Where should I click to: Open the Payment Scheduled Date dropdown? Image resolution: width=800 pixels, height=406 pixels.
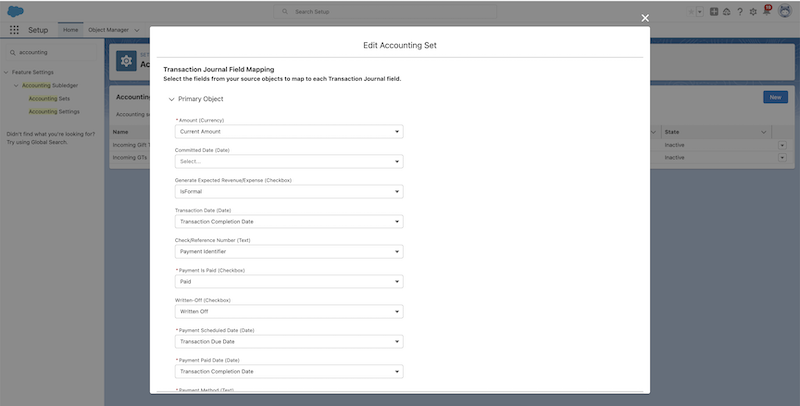[289, 342]
